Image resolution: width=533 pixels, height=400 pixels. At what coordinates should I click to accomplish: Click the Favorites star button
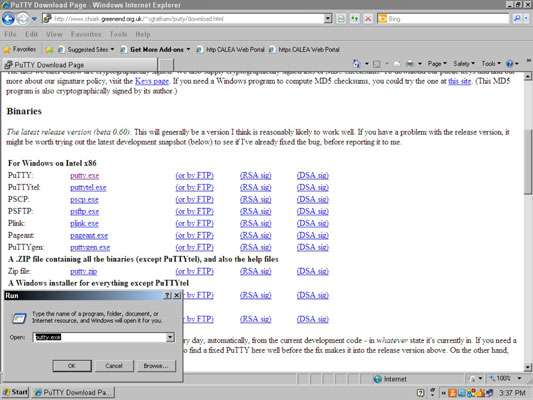pos(19,50)
